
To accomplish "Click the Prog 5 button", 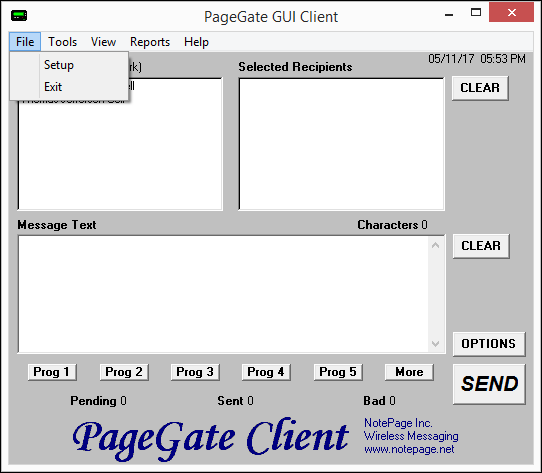I will (x=338, y=372).
